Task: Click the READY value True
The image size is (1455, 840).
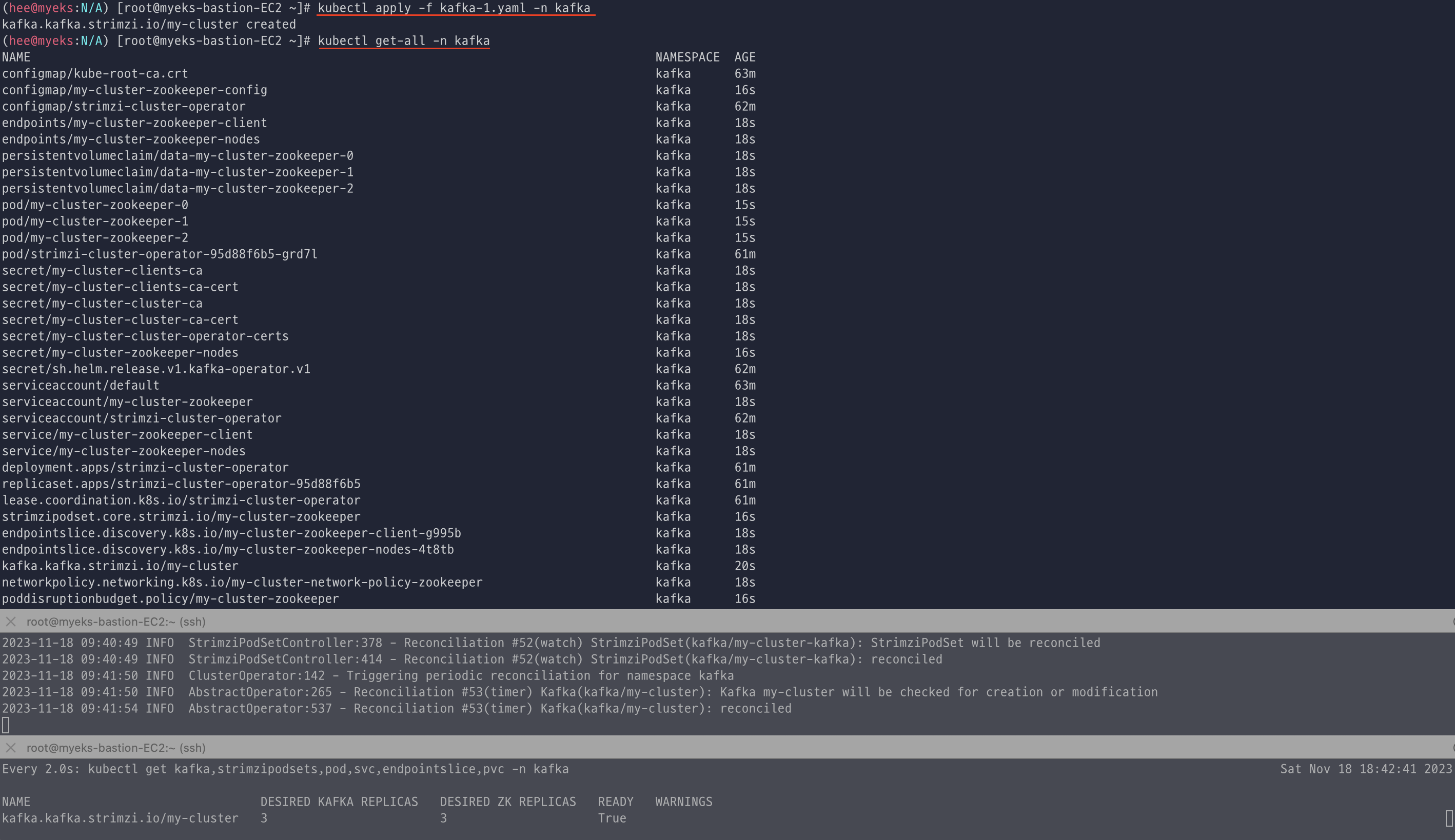Action: 612,818
